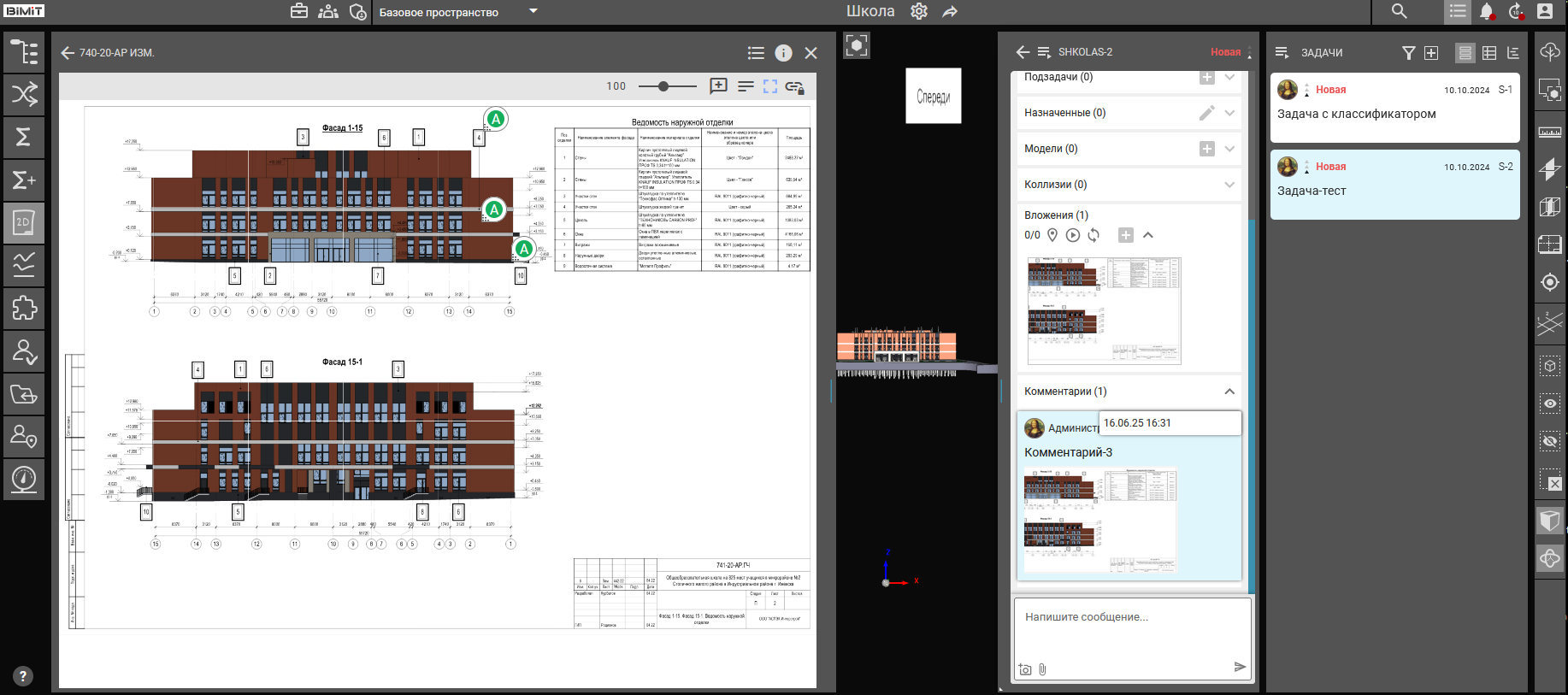
Task: Click the info icon in drawing header
Action: point(783,53)
